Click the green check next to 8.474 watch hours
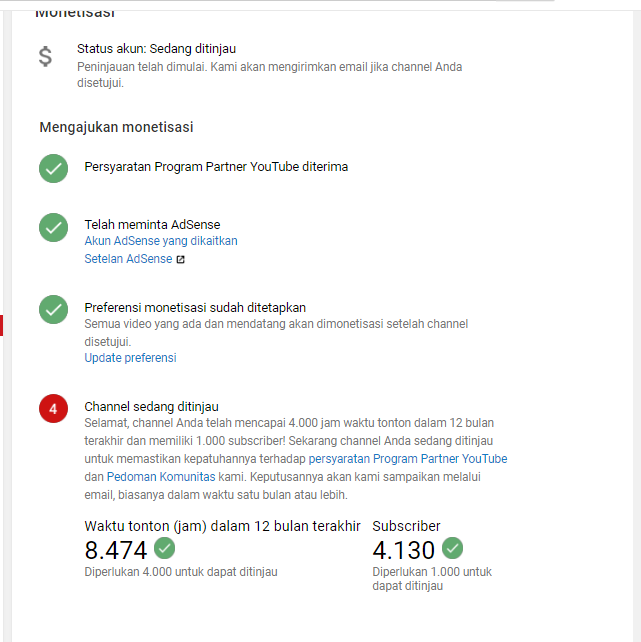The height and width of the screenshot is (642, 641). click(x=165, y=548)
